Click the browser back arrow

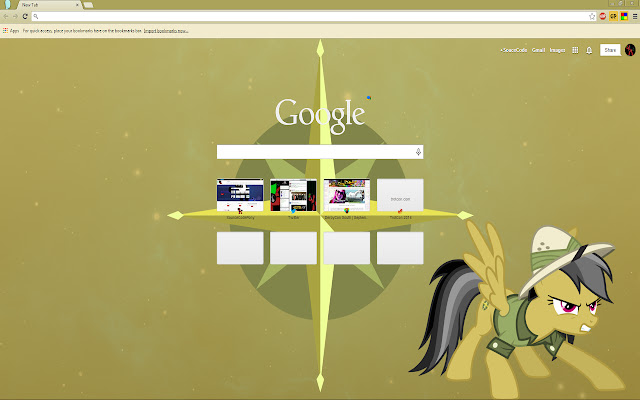tap(6, 16)
